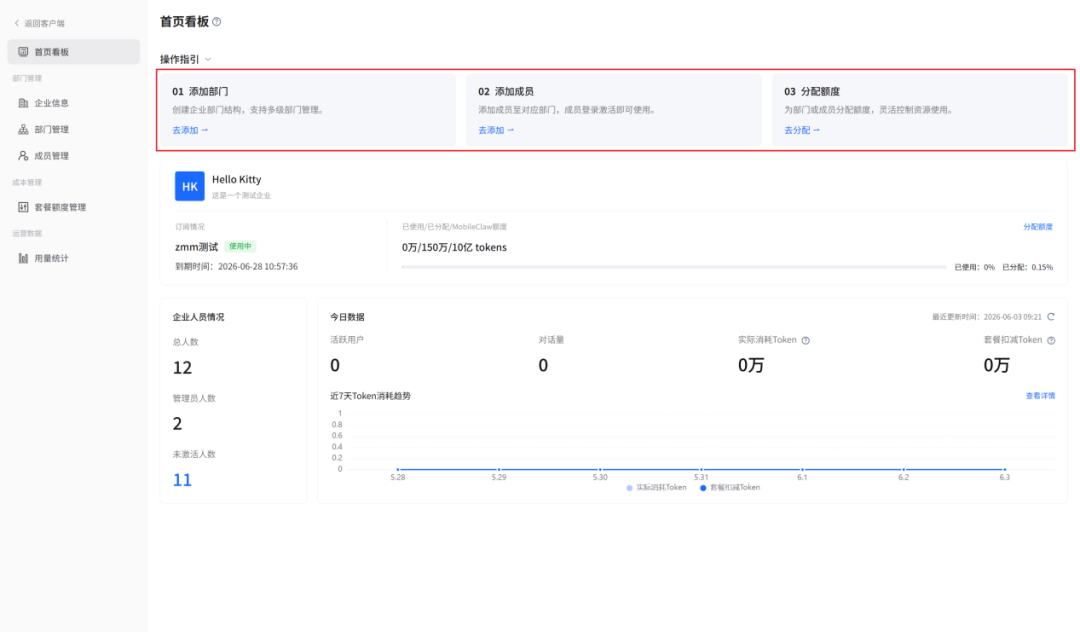Click the 用量统计 bar chart icon
This screenshot has height=632, width=1080.
[x=23, y=258]
